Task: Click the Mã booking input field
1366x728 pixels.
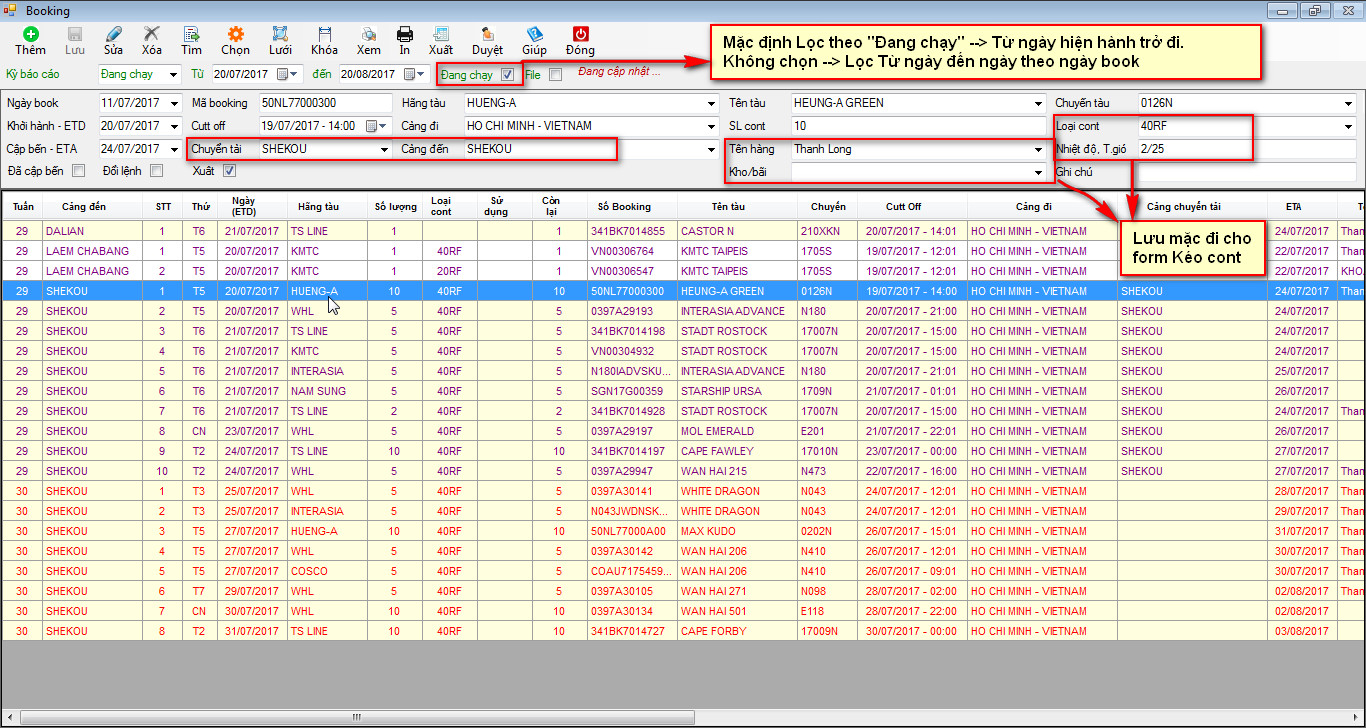Action: coord(325,103)
